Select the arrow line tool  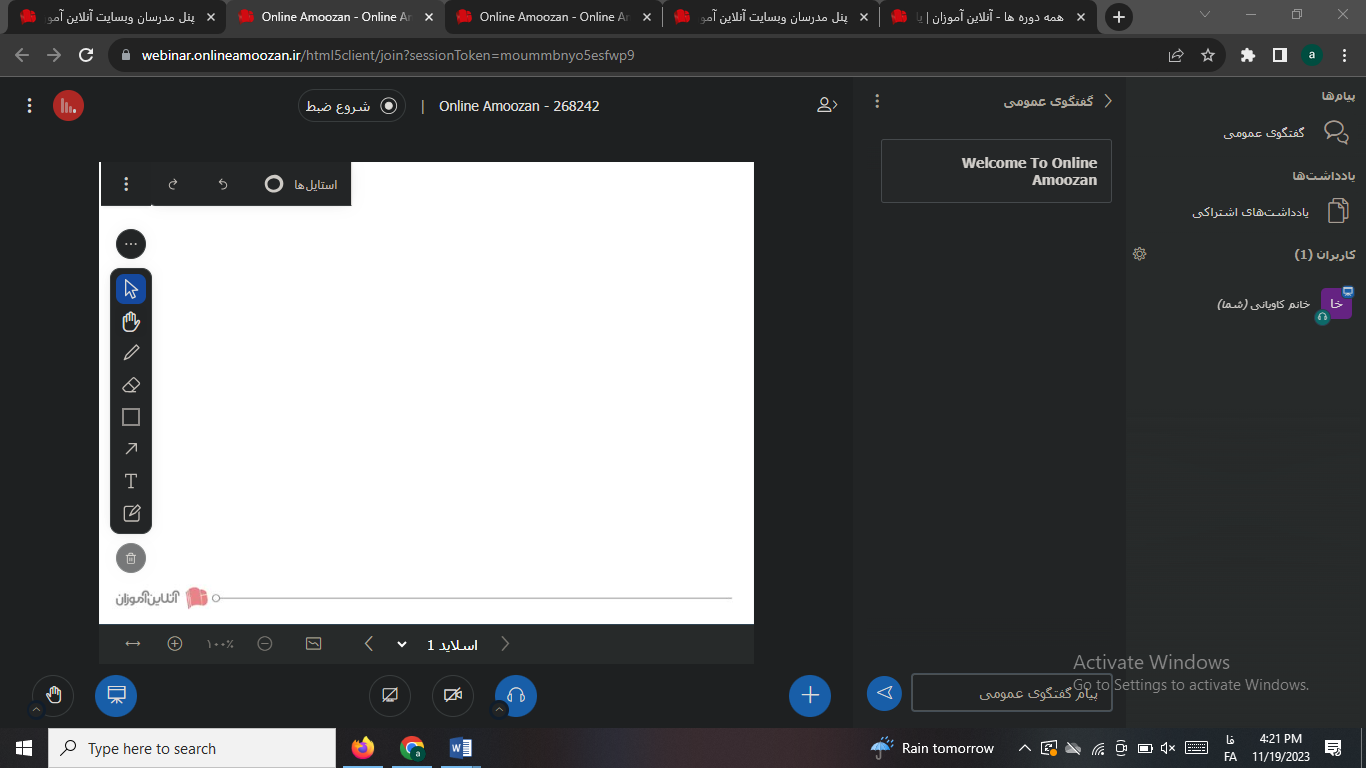pos(131,449)
